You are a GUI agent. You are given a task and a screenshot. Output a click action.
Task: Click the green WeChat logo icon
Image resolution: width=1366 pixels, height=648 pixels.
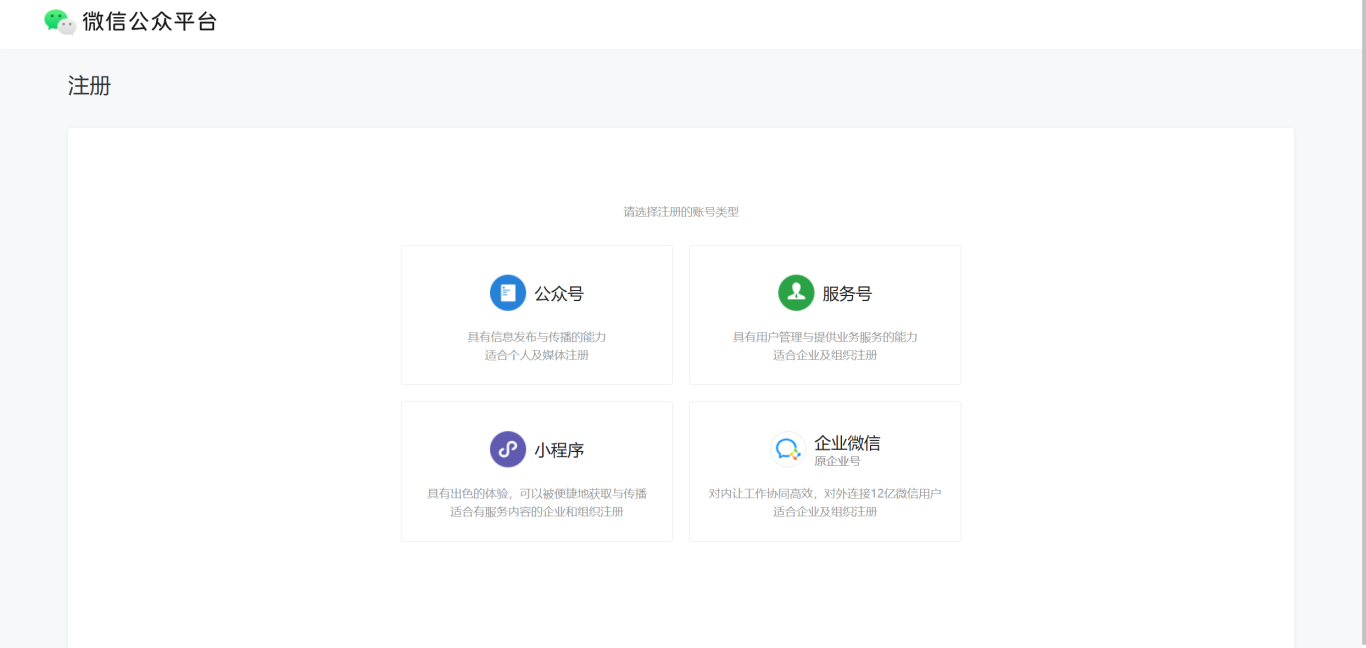(x=60, y=21)
